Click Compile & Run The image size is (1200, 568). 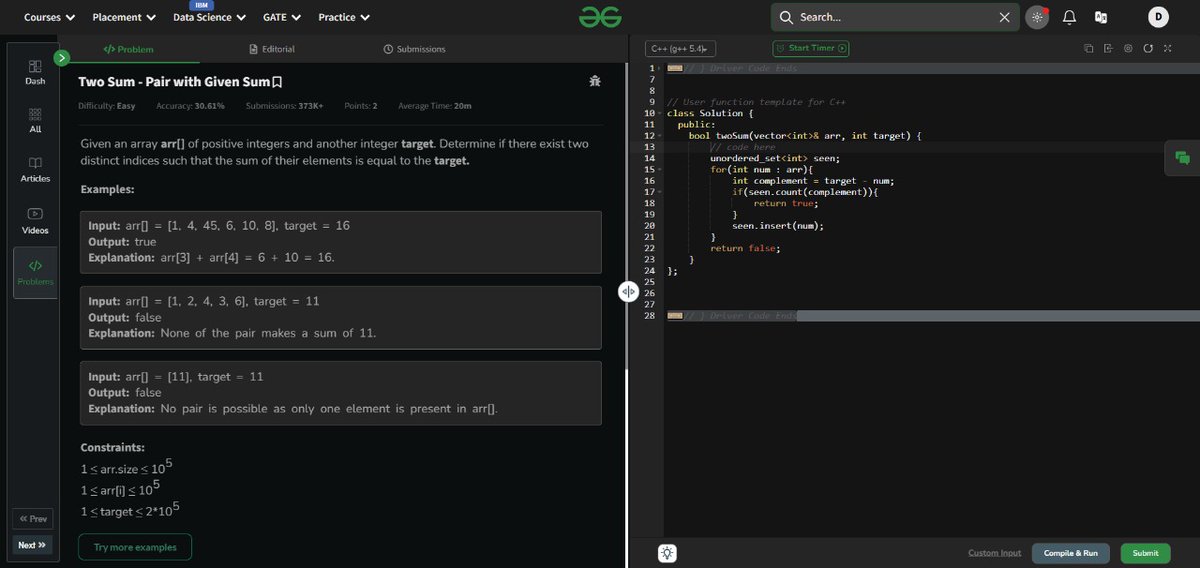1071,553
